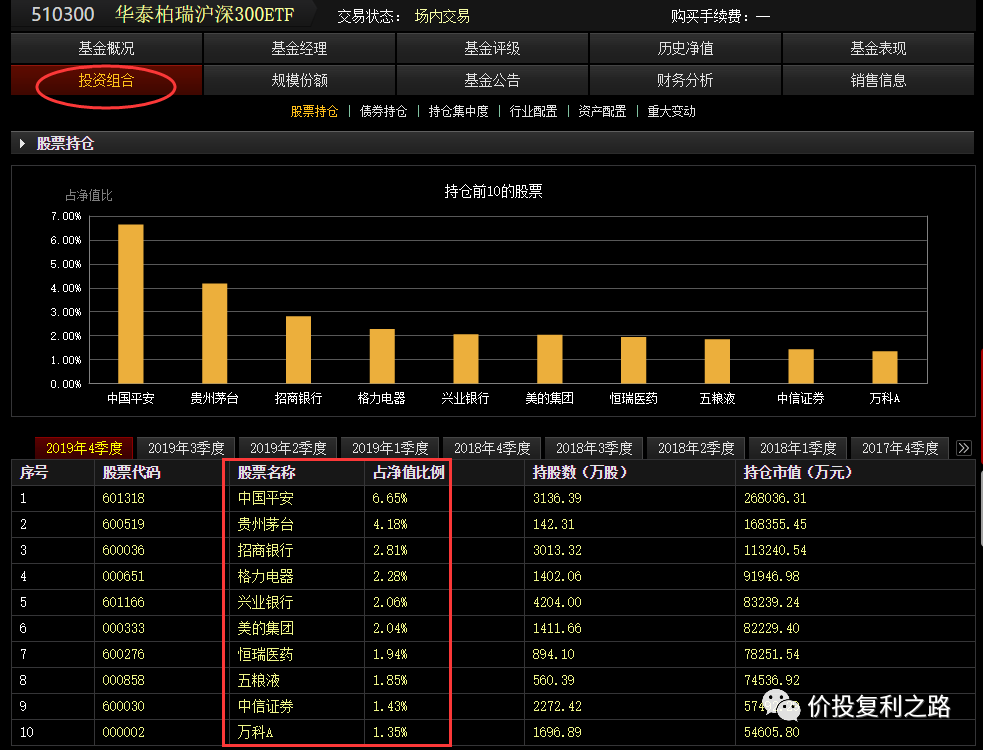Open the 历史净值 tab

tap(685, 48)
